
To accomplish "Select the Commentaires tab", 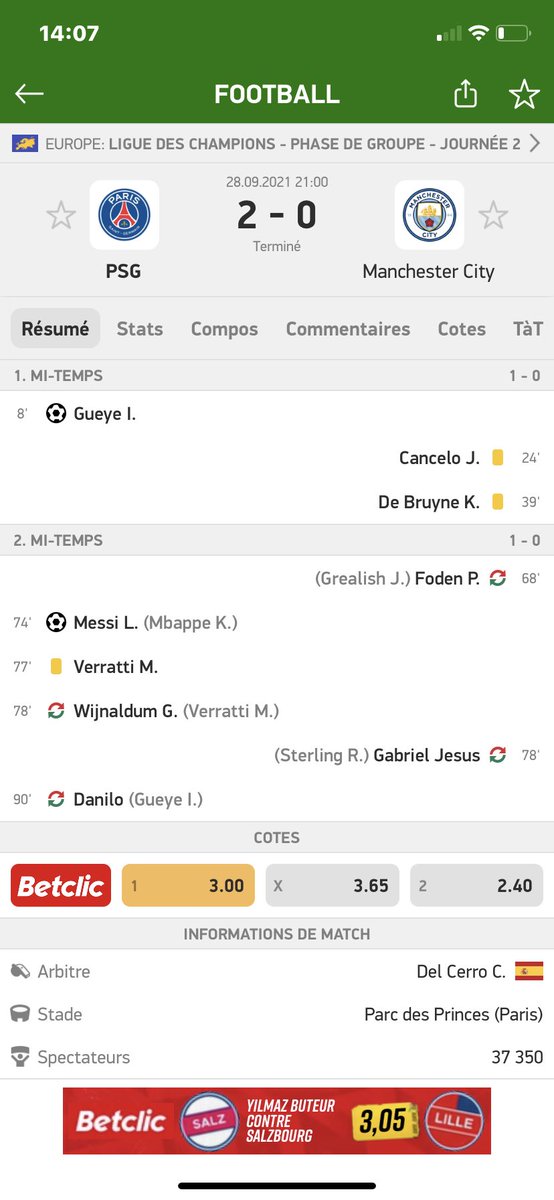I will tap(348, 329).
